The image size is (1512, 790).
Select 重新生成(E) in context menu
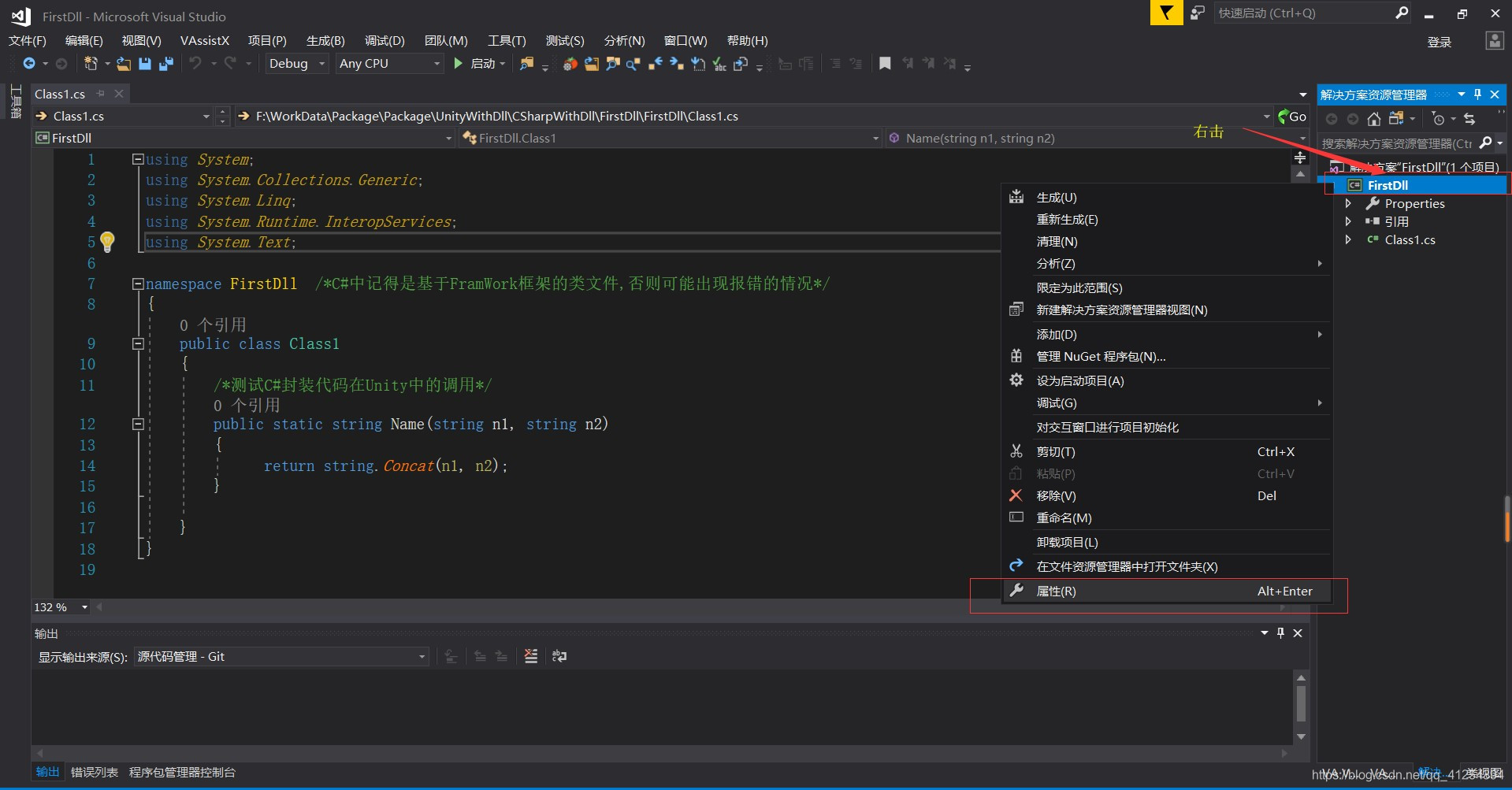coord(1166,220)
